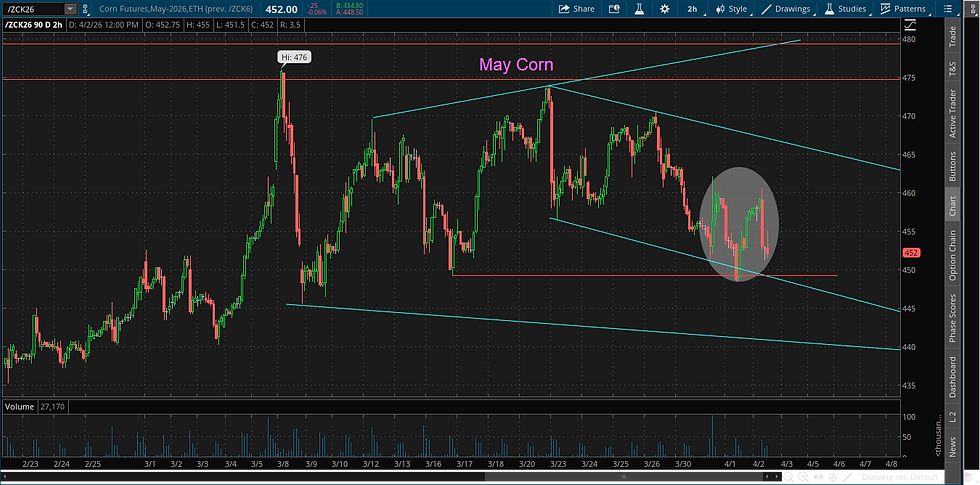This screenshot has width=980, height=485.
Task: Open the 2h timeframe dropdown
Action: [692, 9]
